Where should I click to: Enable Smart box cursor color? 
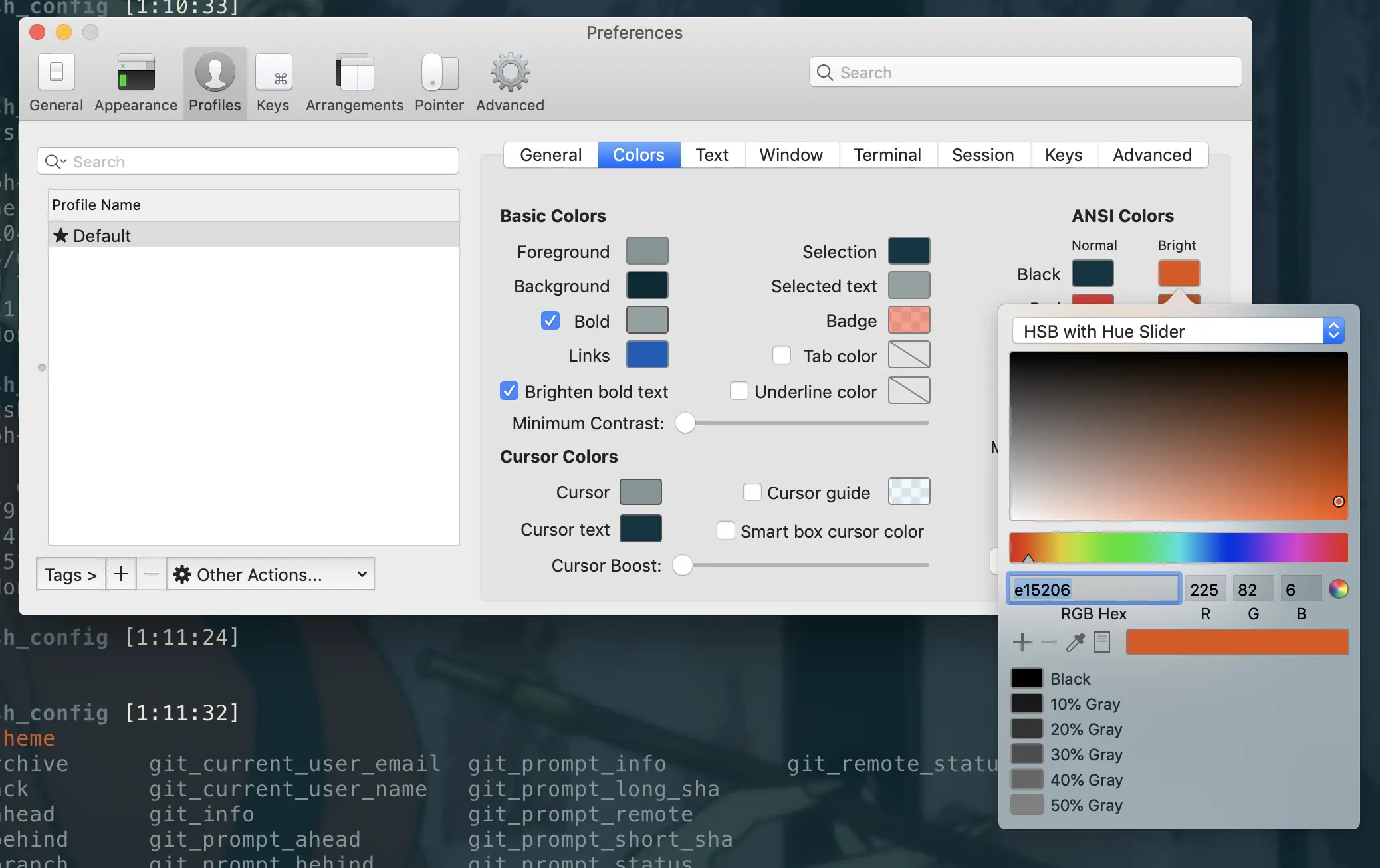726,531
